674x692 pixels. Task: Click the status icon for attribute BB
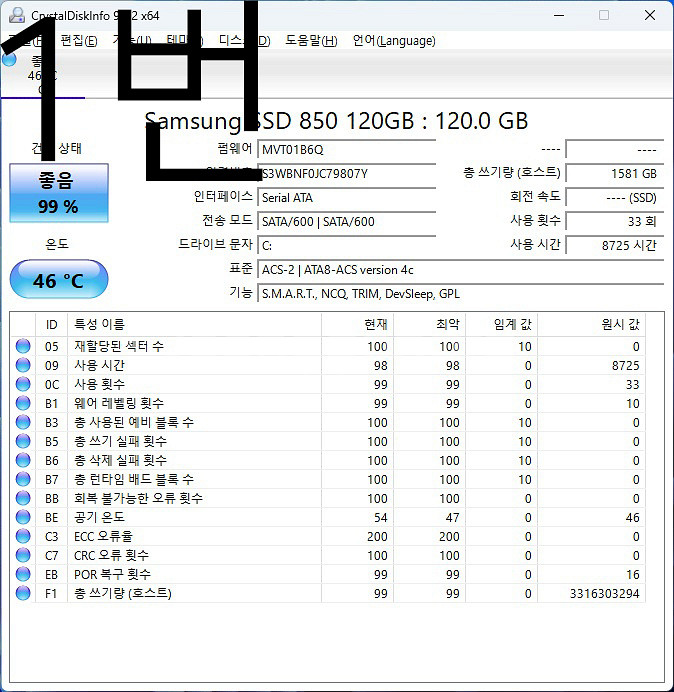click(23, 498)
